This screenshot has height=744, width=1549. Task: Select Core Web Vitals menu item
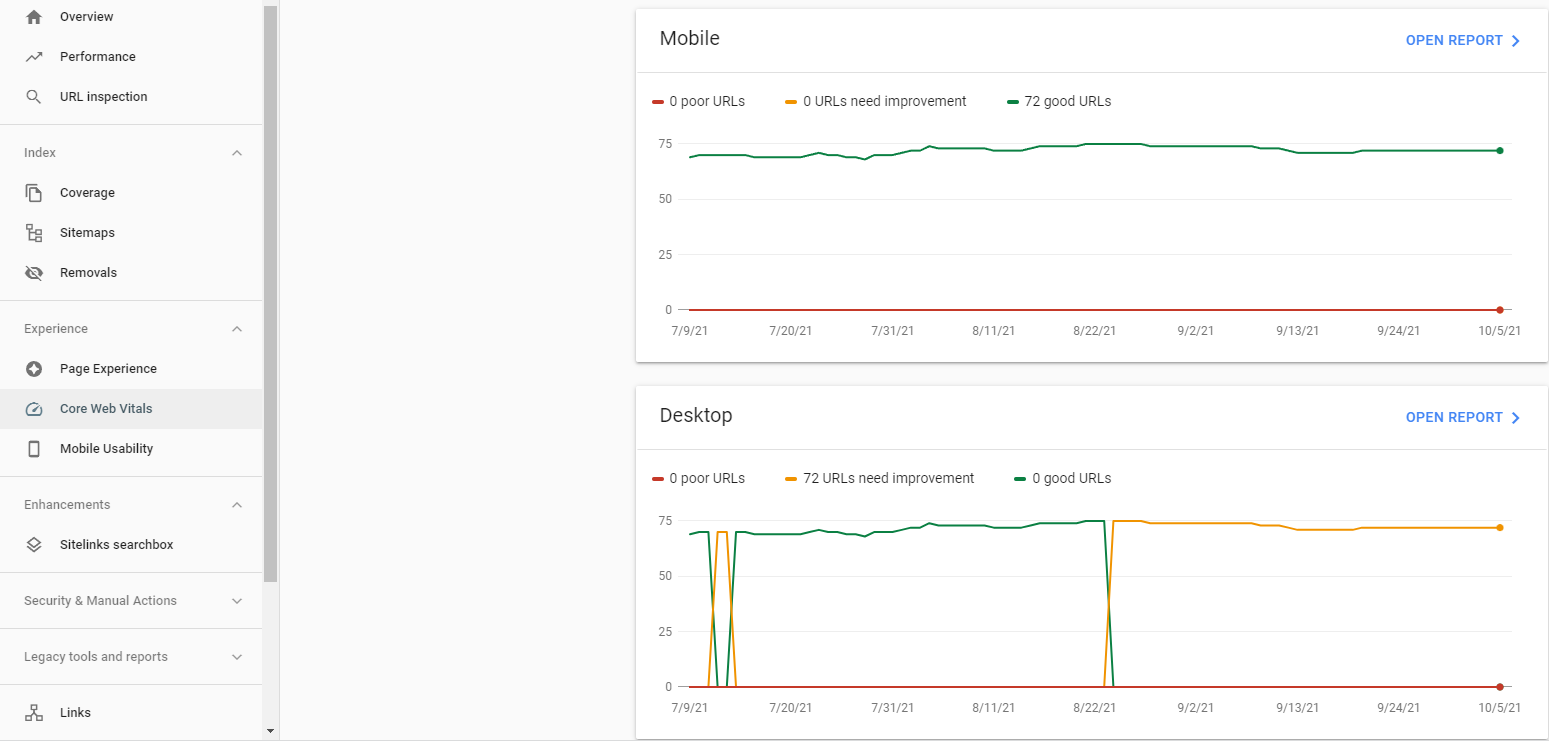106,409
